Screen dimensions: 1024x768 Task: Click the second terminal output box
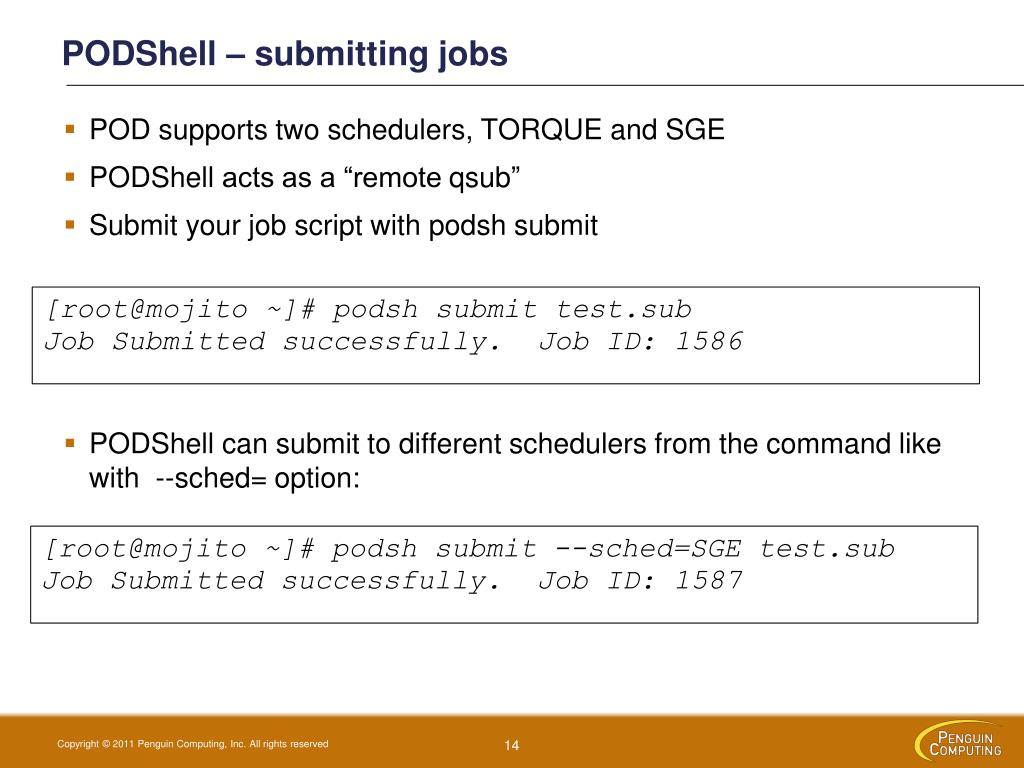[x=504, y=575]
